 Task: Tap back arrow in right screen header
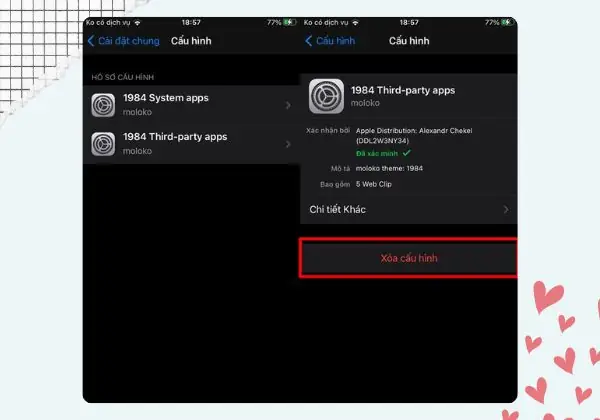(x=308, y=41)
